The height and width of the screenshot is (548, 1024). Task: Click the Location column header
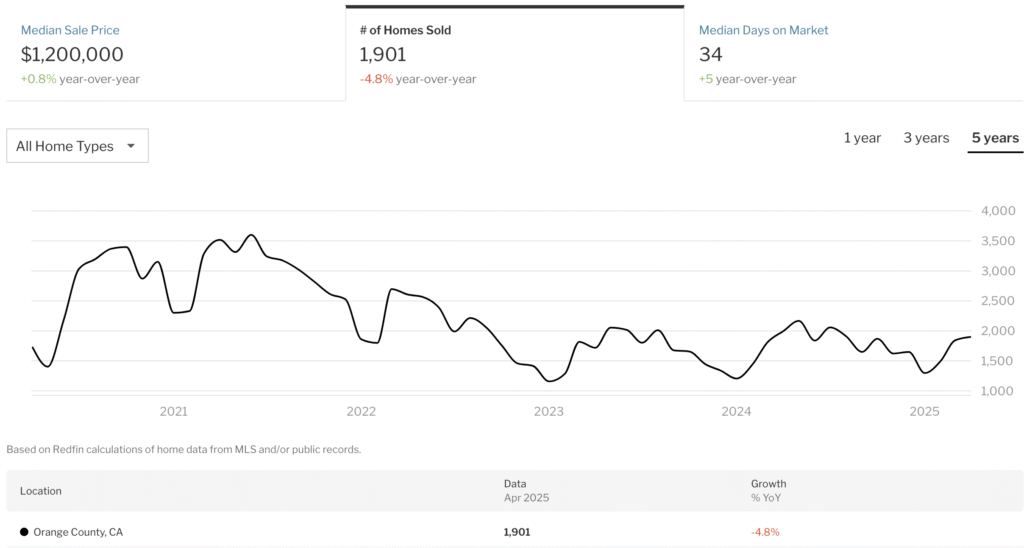[x=41, y=491]
